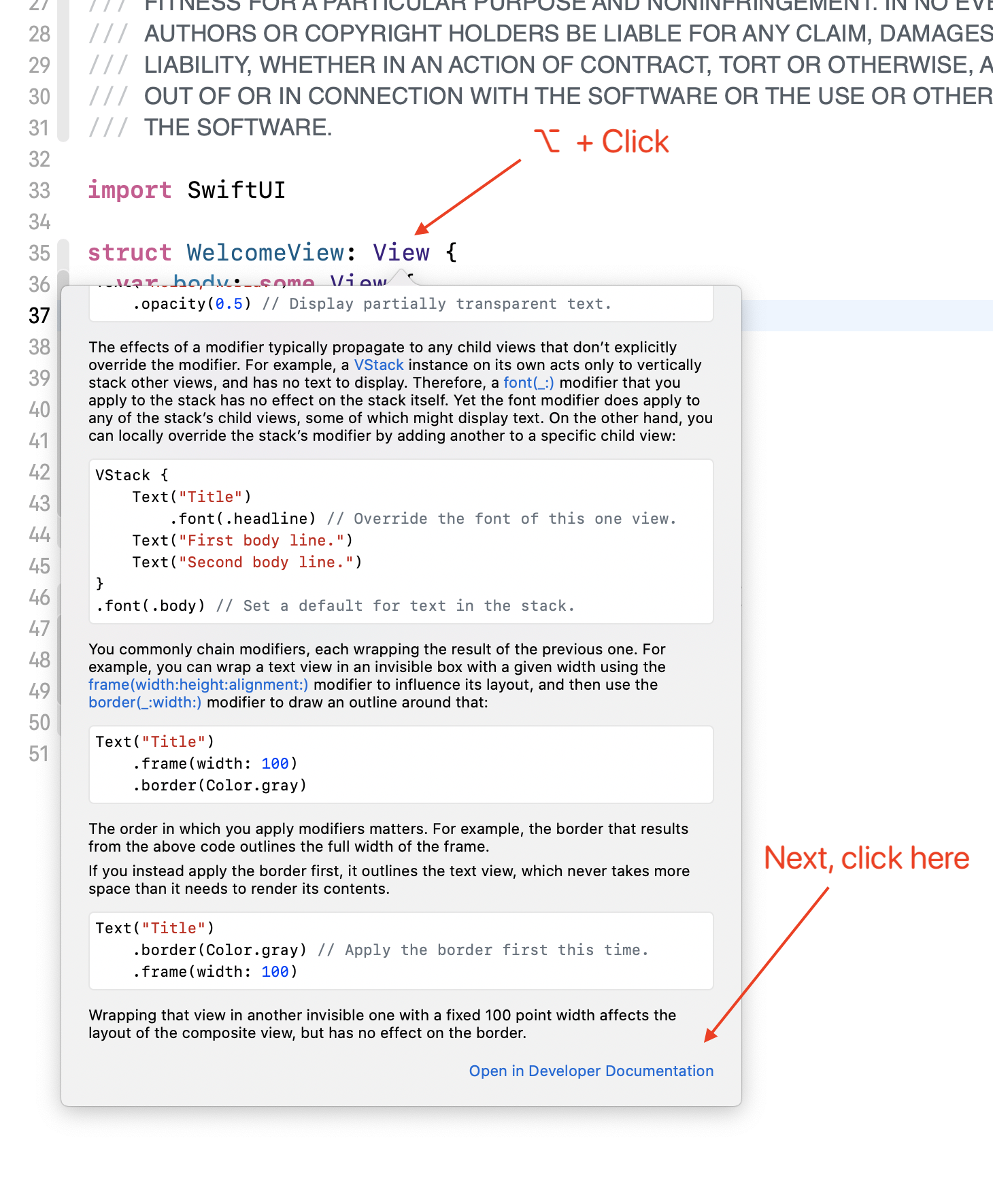Screen dimensions: 993x1204
Task: Click paragraph starting 'Wrapping that view in another'
Action: tap(382, 1024)
